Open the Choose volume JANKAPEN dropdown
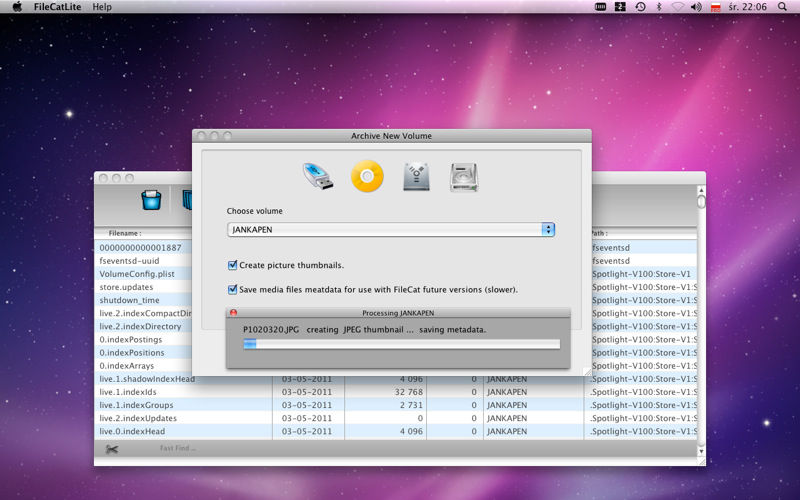This screenshot has width=800, height=500. [x=391, y=230]
